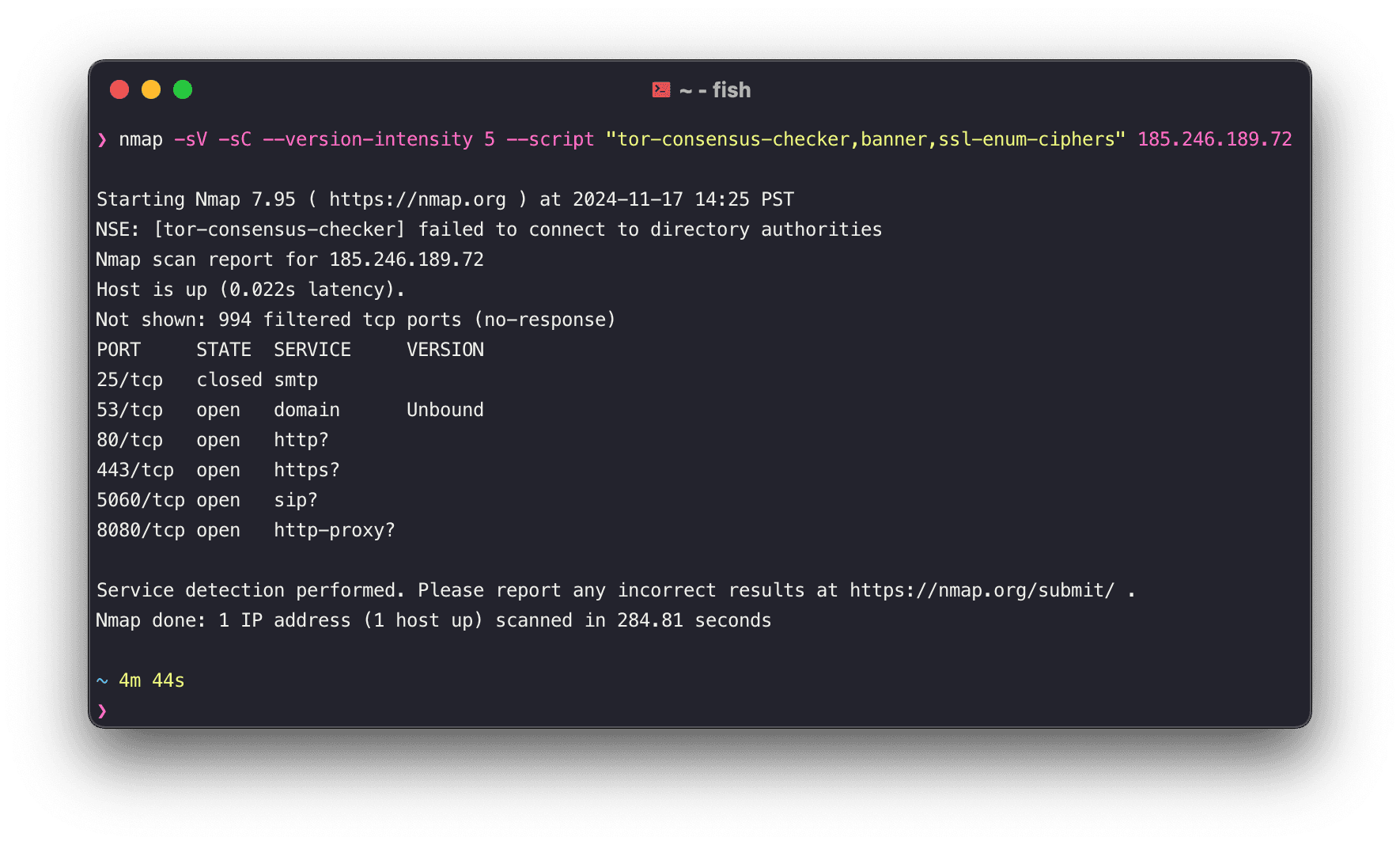Click the pink prompt arrow before nmap
Viewport: 1400px width, 845px height.
click(102, 140)
